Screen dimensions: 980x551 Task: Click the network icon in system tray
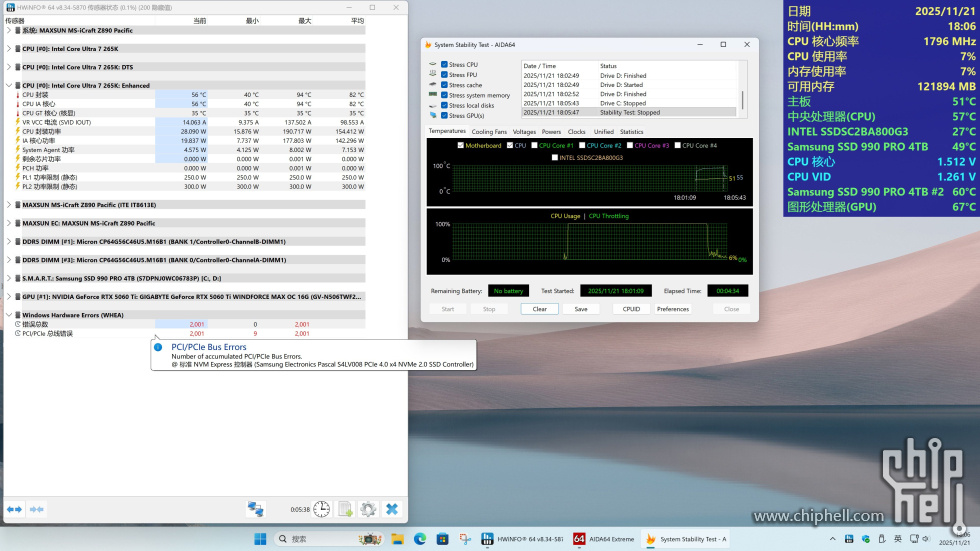pyautogui.click(x=914, y=539)
